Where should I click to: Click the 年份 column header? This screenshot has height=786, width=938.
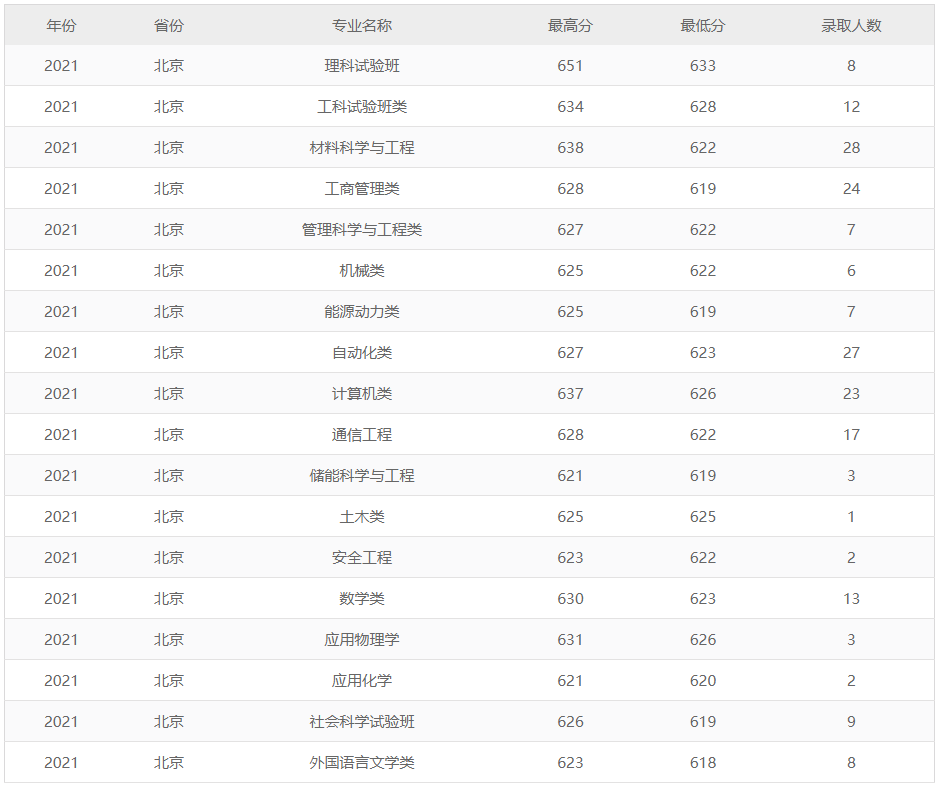tap(61, 25)
